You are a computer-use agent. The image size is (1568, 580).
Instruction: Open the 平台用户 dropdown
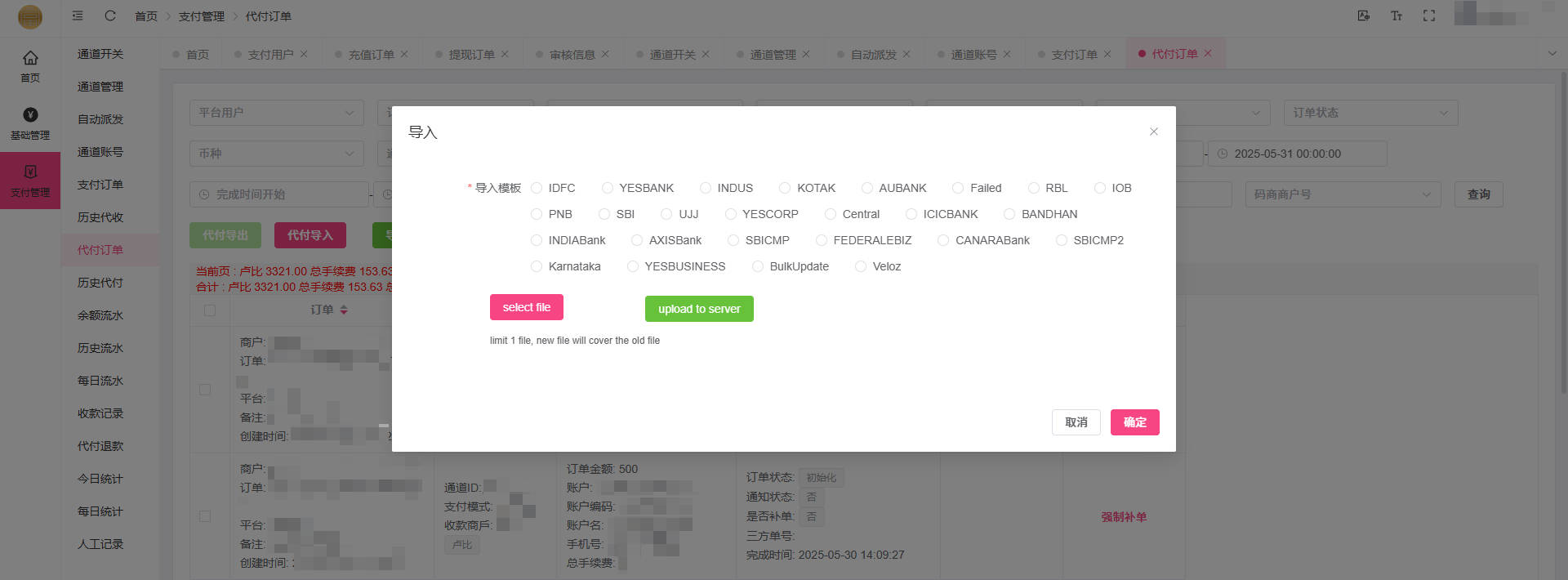pyautogui.click(x=276, y=113)
